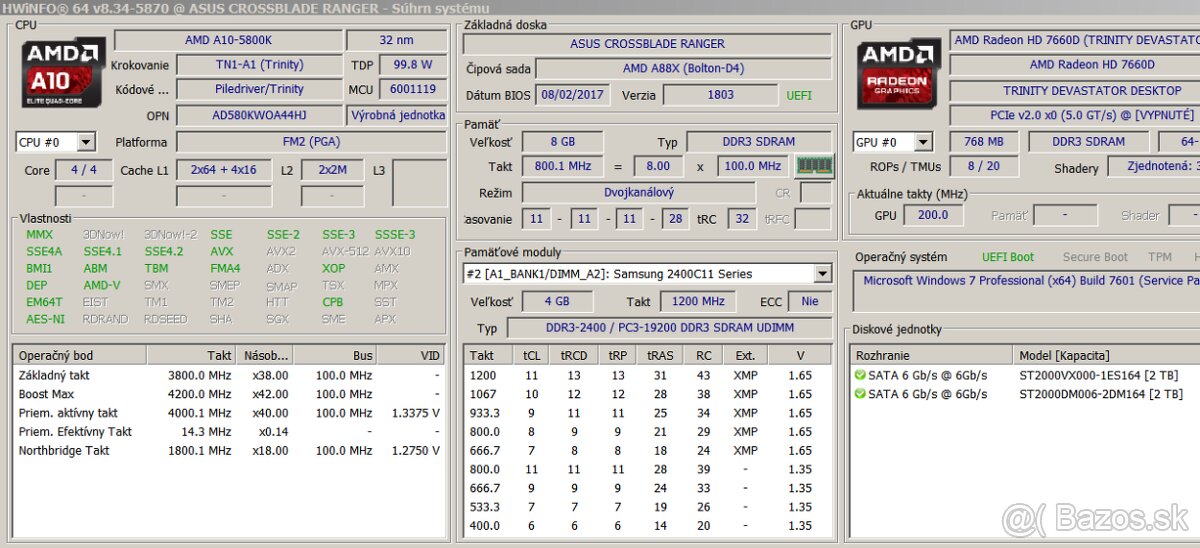
Task: Click the 1200 MHz module clock field
Action: point(697,301)
